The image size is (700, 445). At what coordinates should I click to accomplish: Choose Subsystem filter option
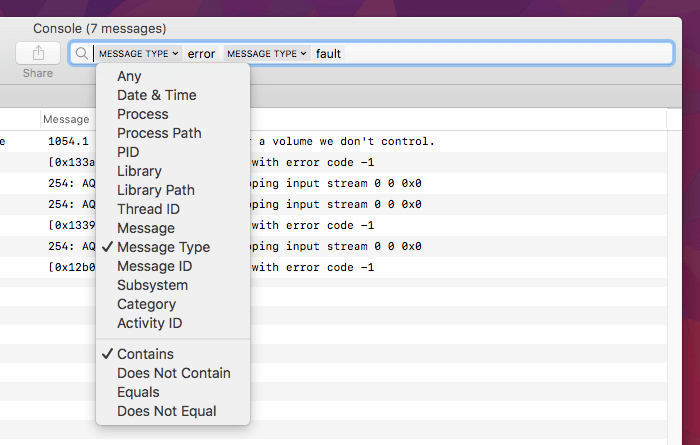click(x=173, y=285)
